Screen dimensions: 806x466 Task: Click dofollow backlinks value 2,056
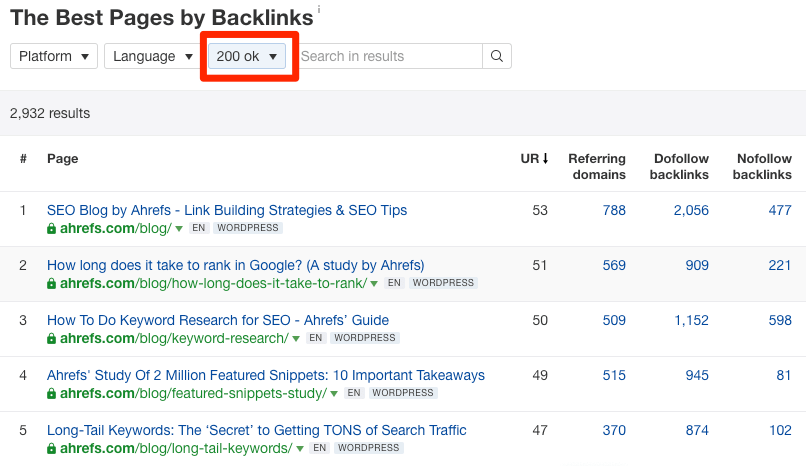[x=691, y=210]
